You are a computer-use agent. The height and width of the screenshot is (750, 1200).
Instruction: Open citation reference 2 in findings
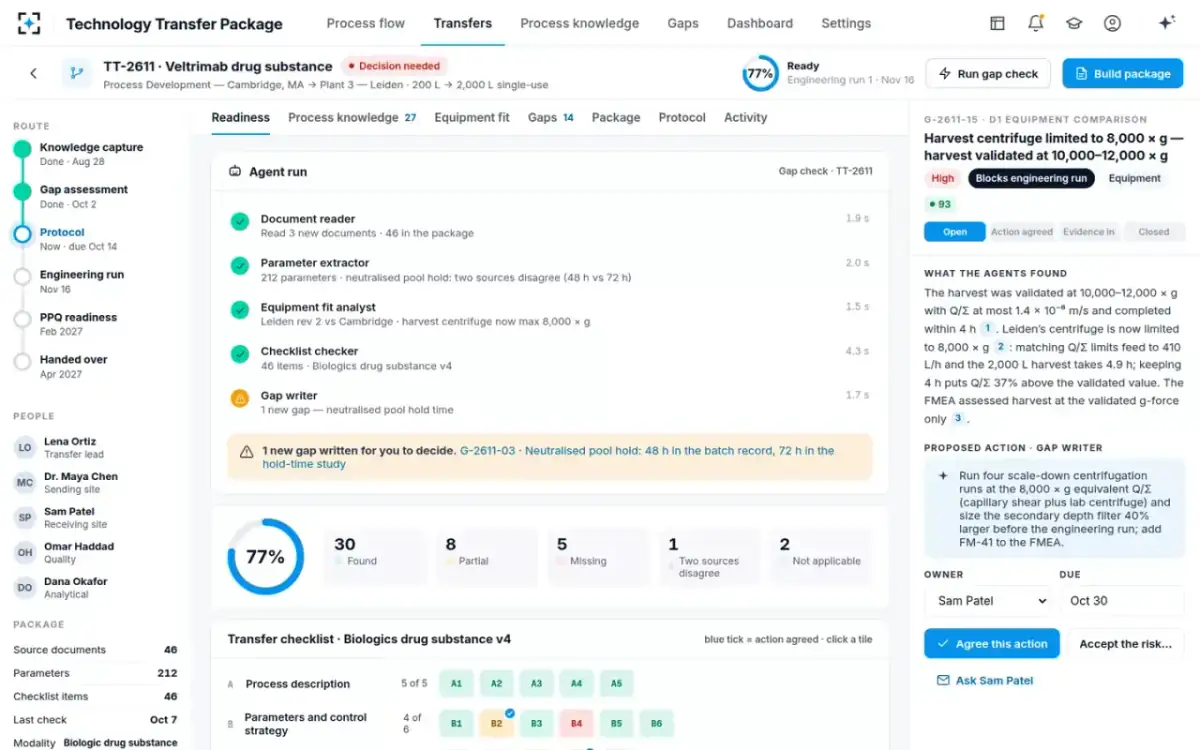click(x=1000, y=347)
